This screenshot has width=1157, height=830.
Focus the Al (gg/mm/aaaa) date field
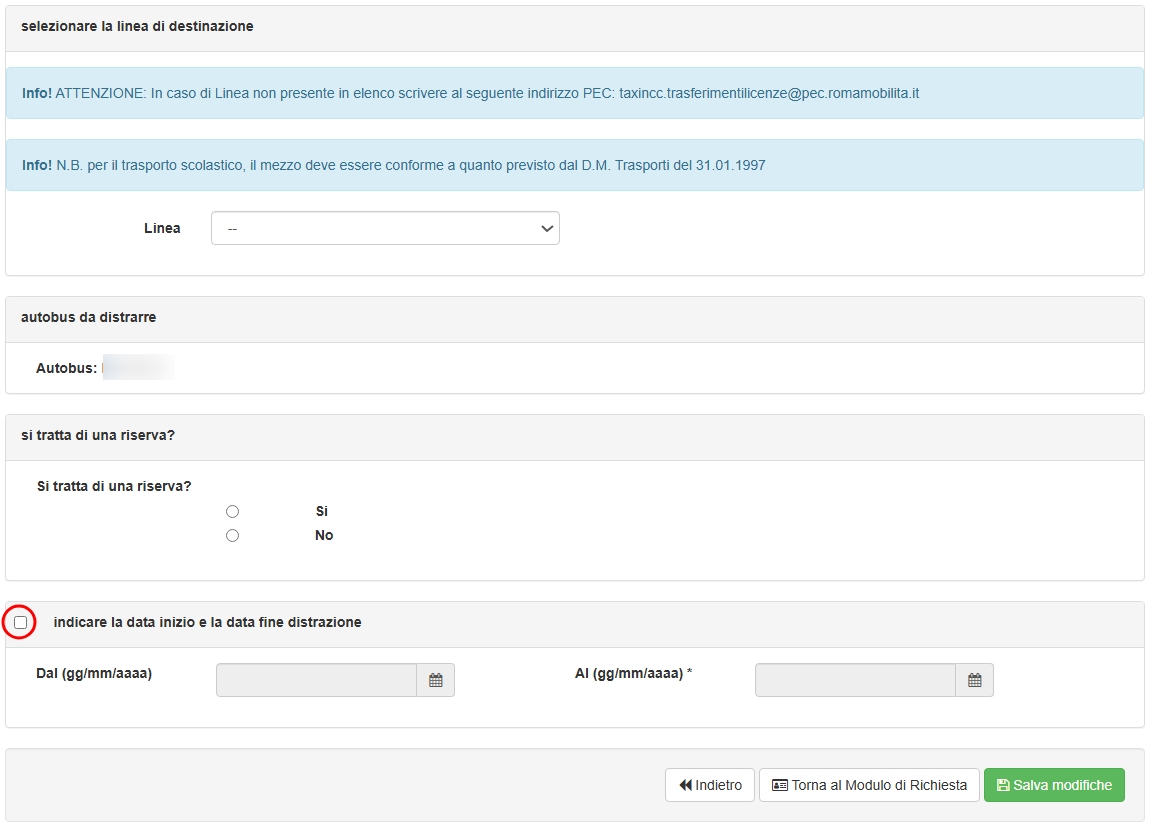click(x=855, y=680)
